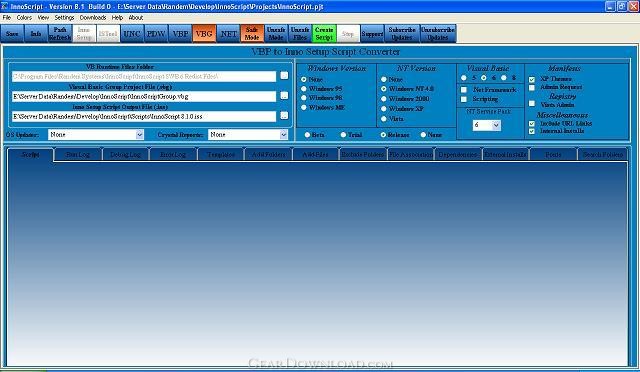This screenshot has height=372, width=640.
Task: Open the Crystal Reports dropdown
Action: click(x=284, y=134)
